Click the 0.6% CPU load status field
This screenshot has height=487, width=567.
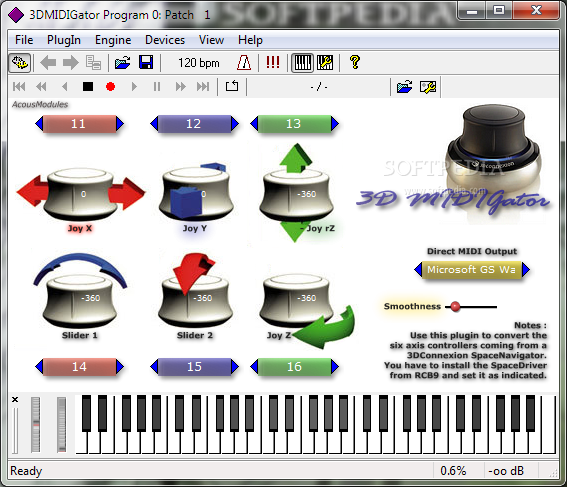pos(453,471)
